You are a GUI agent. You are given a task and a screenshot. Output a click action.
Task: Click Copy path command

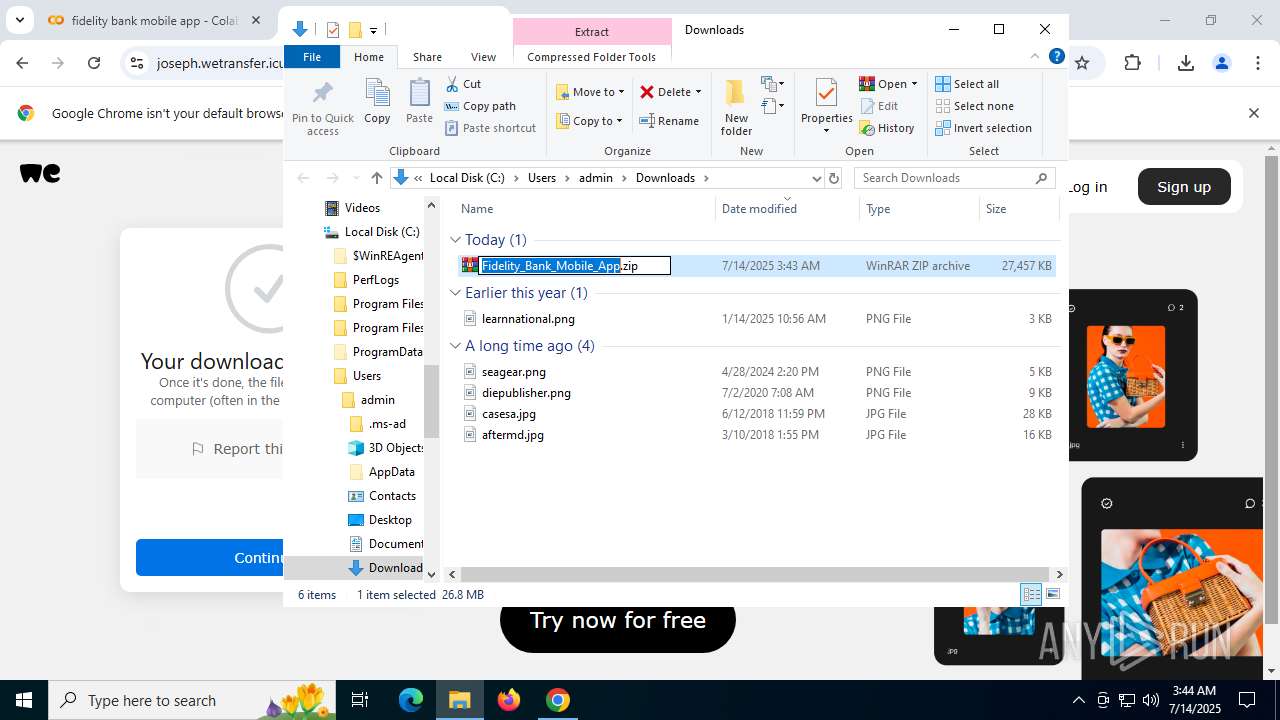480,106
